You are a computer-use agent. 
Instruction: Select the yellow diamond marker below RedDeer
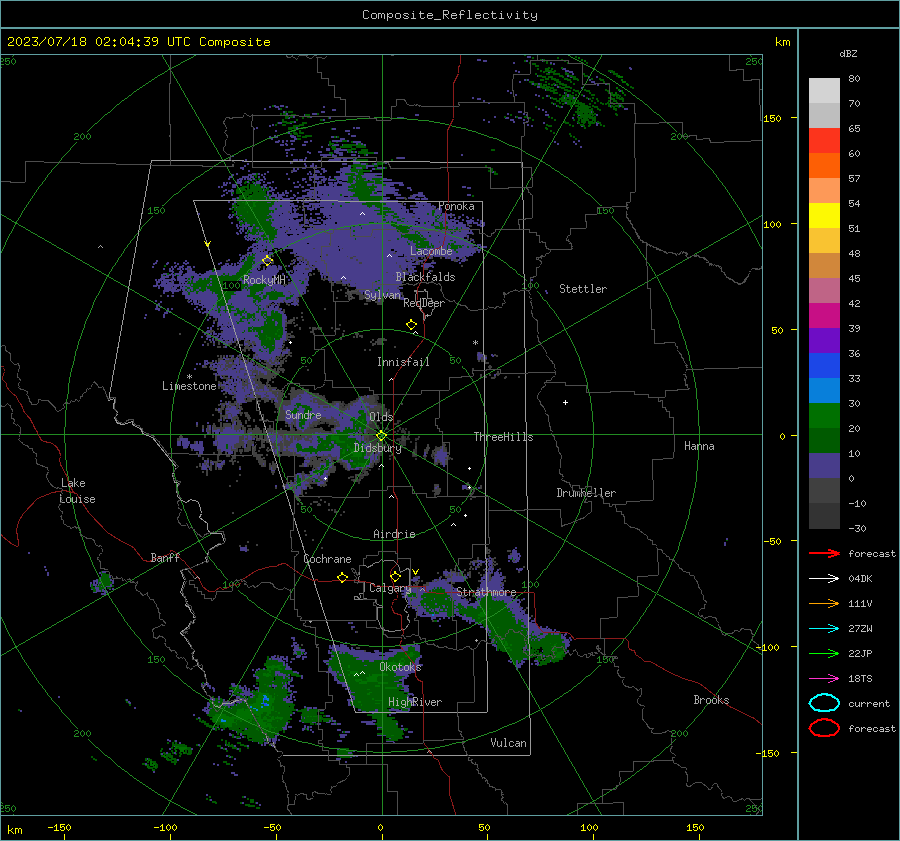coord(411,325)
